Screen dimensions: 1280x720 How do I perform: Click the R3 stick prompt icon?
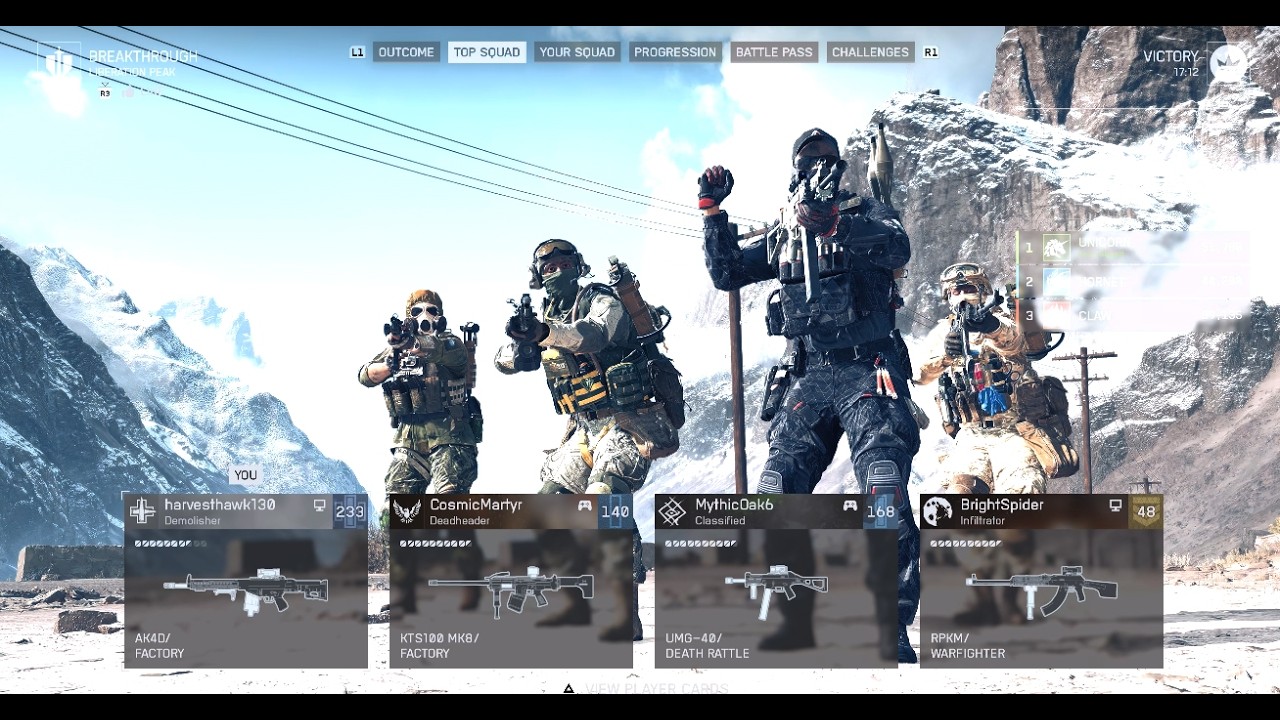105,93
